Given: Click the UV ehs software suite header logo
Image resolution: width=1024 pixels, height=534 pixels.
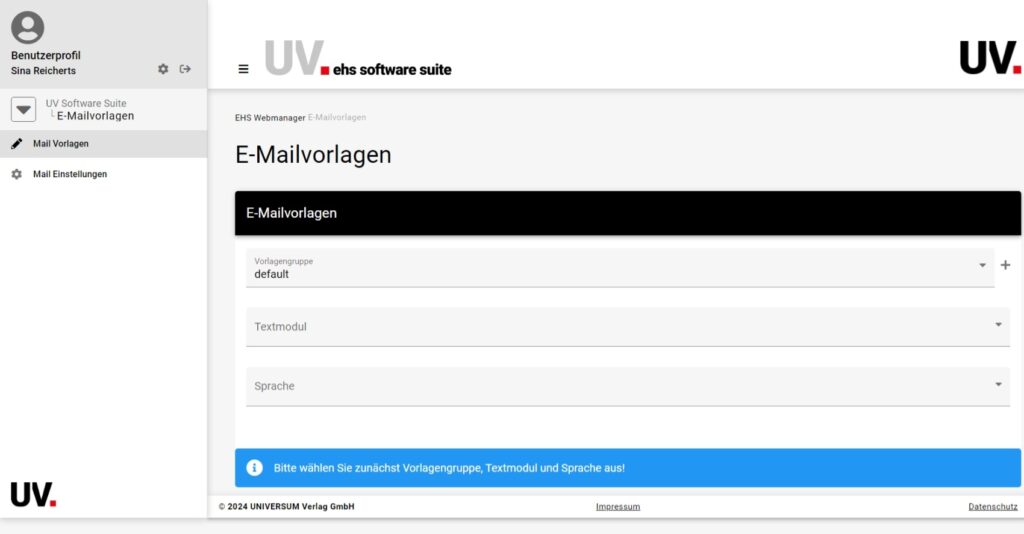Looking at the screenshot, I should pos(358,59).
